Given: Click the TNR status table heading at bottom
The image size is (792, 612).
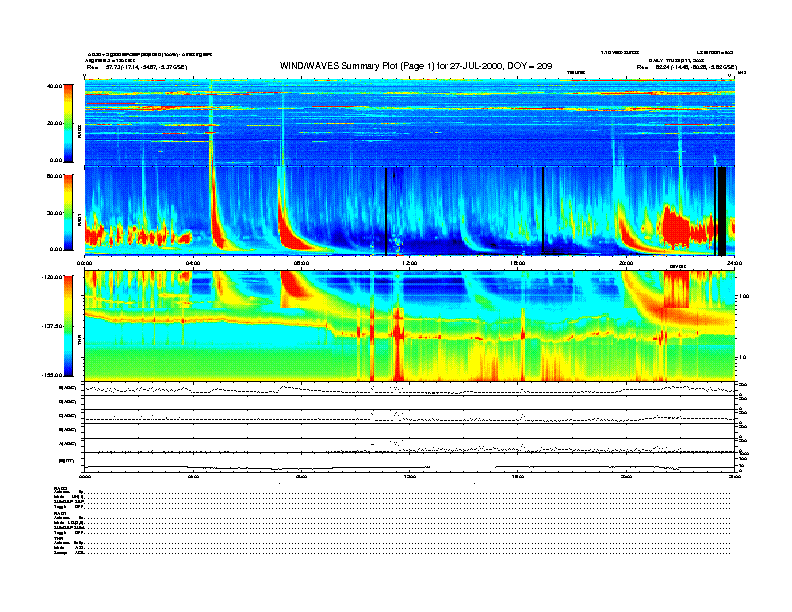Looking at the screenshot, I should [x=58, y=538].
